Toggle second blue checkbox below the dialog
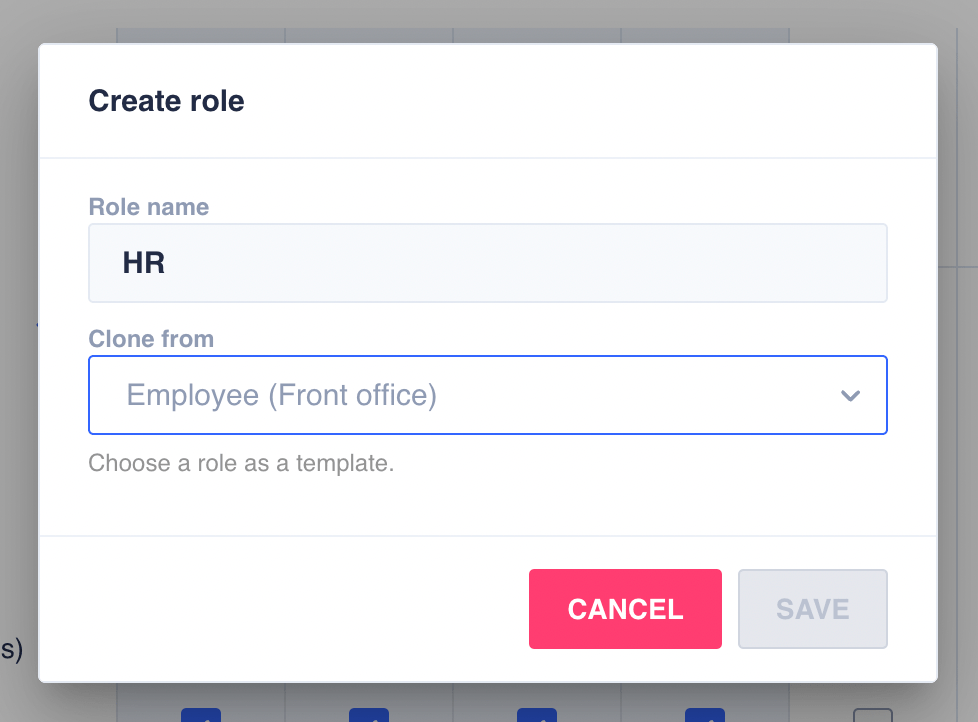This screenshot has height=722, width=978. point(369,715)
